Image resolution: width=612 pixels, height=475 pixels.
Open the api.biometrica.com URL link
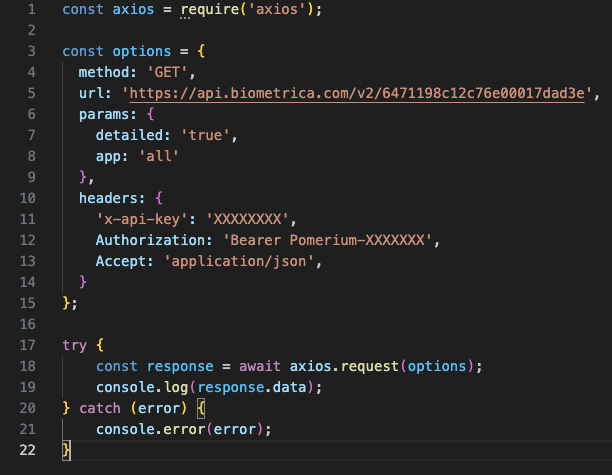[357, 94]
